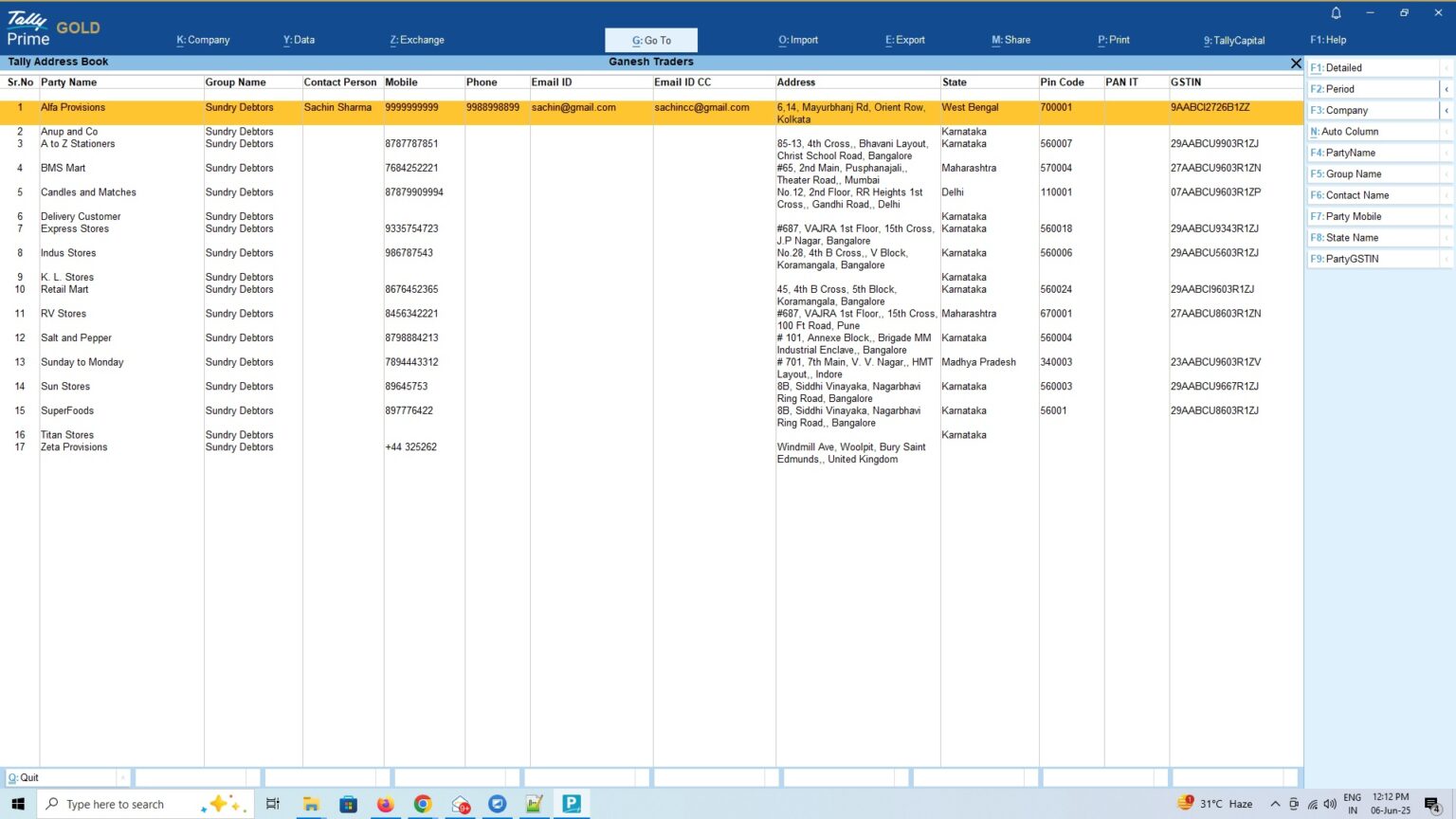Open Microsoft Store from the taskbar
The height and width of the screenshot is (819, 1456).
[x=348, y=804]
